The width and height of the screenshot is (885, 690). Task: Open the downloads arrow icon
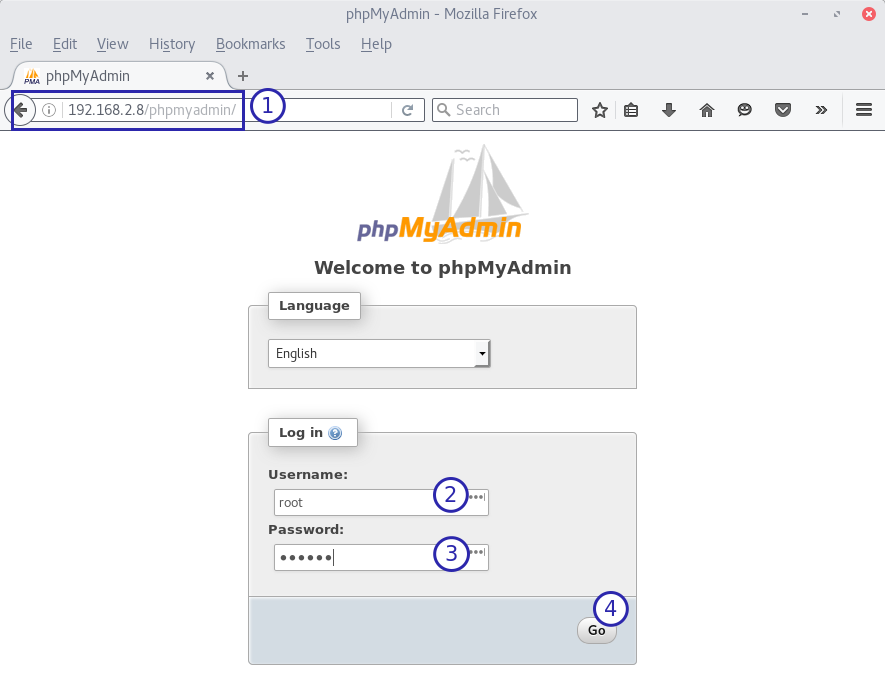pyautogui.click(x=669, y=110)
